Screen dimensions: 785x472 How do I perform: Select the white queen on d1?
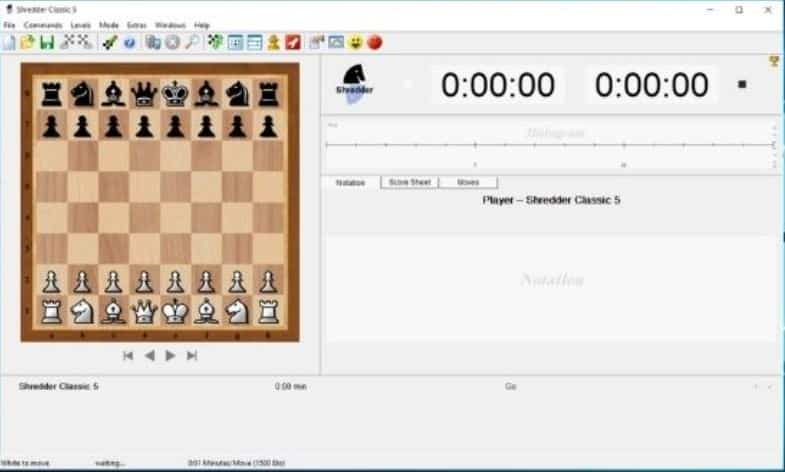[144, 311]
